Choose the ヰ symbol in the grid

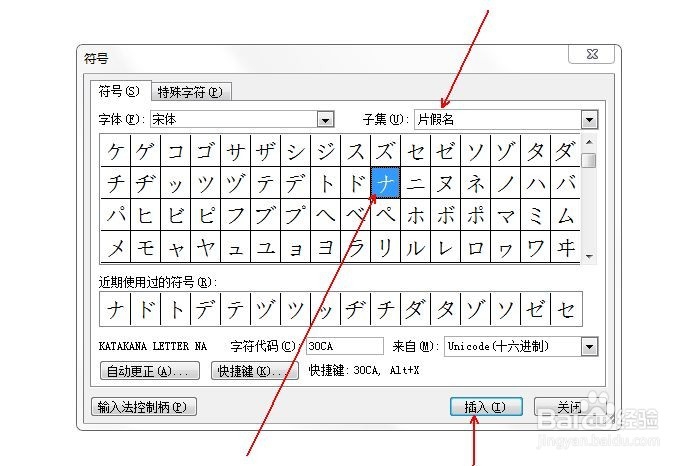point(565,247)
